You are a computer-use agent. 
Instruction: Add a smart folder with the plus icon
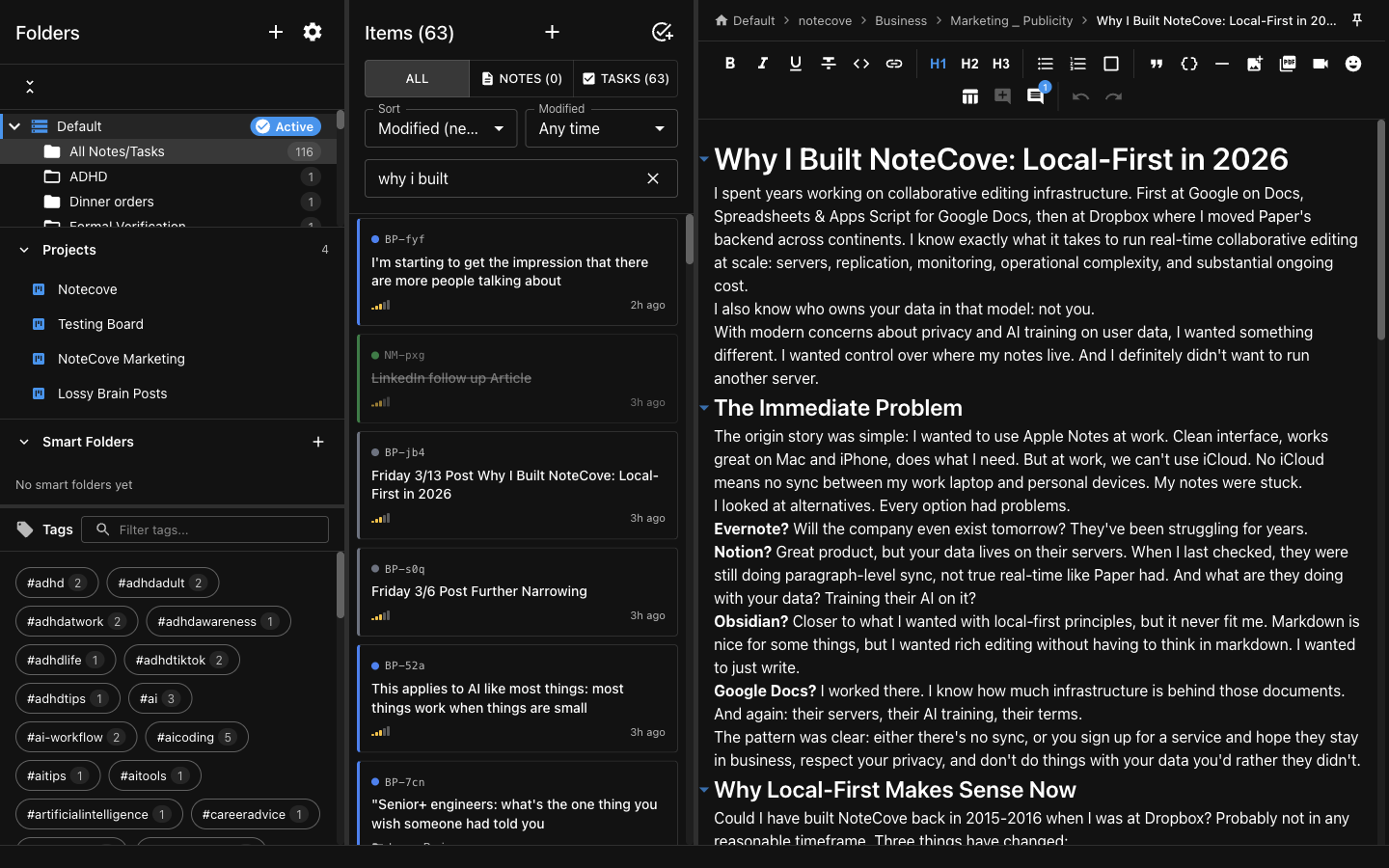coord(318,442)
